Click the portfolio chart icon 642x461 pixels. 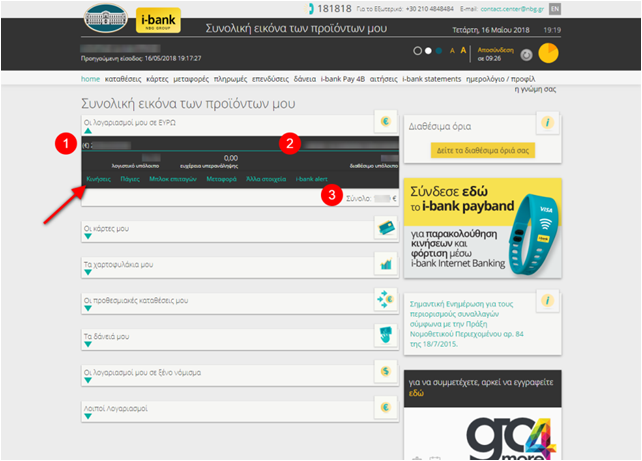coord(386,263)
